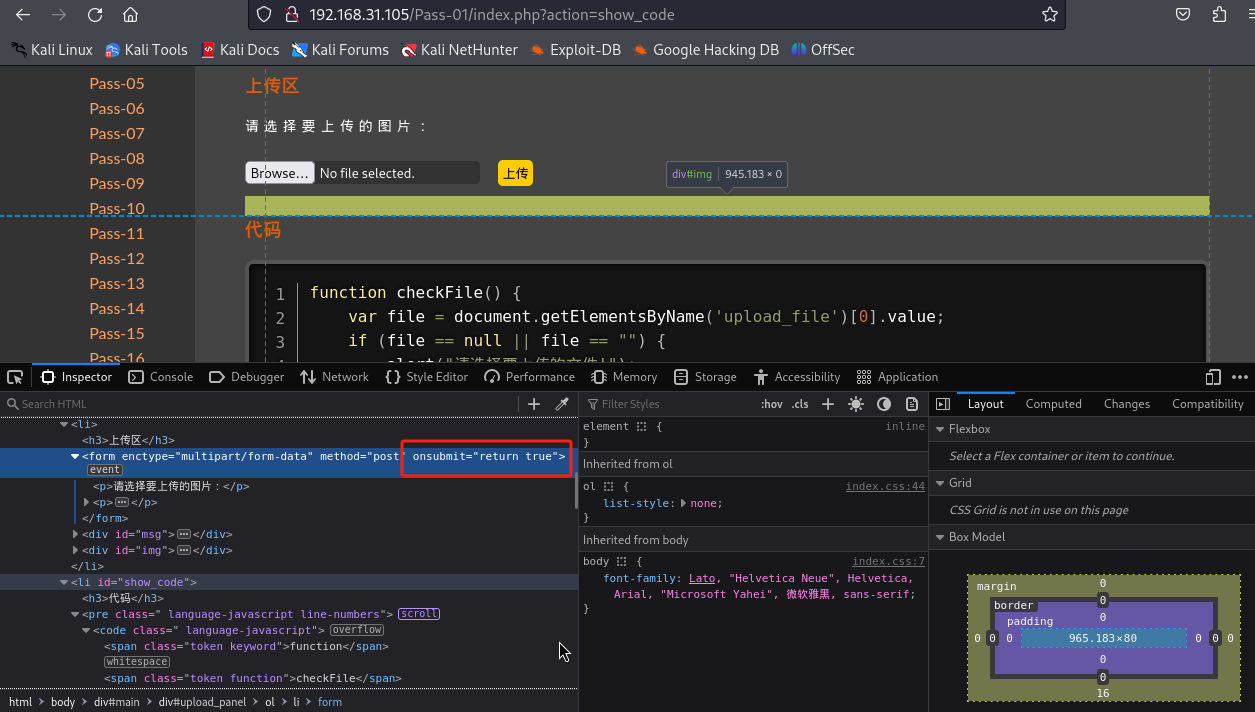Click the Browse… file button

point(280,173)
